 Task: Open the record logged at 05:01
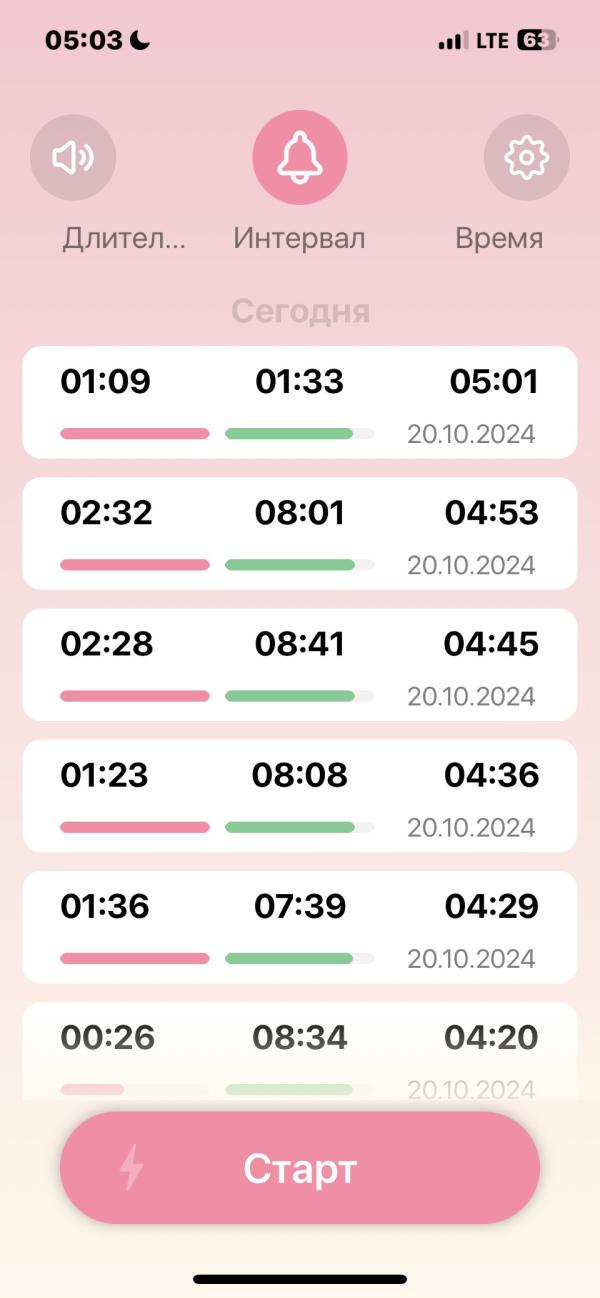300,402
